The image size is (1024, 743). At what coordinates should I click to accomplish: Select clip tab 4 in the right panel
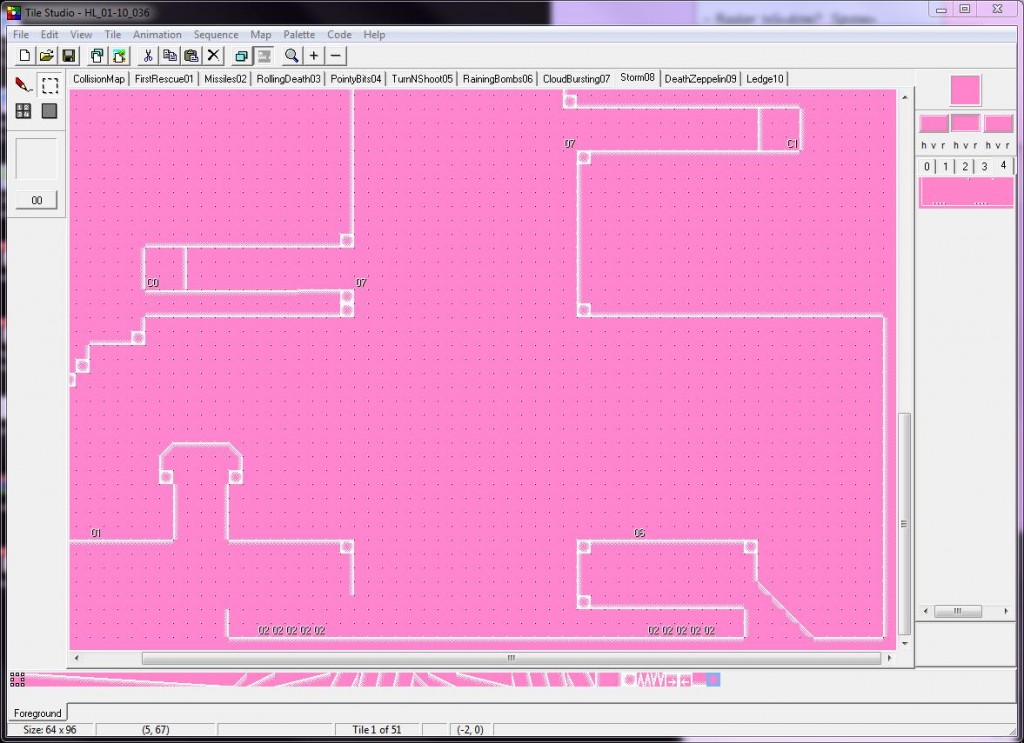[x=1004, y=165]
